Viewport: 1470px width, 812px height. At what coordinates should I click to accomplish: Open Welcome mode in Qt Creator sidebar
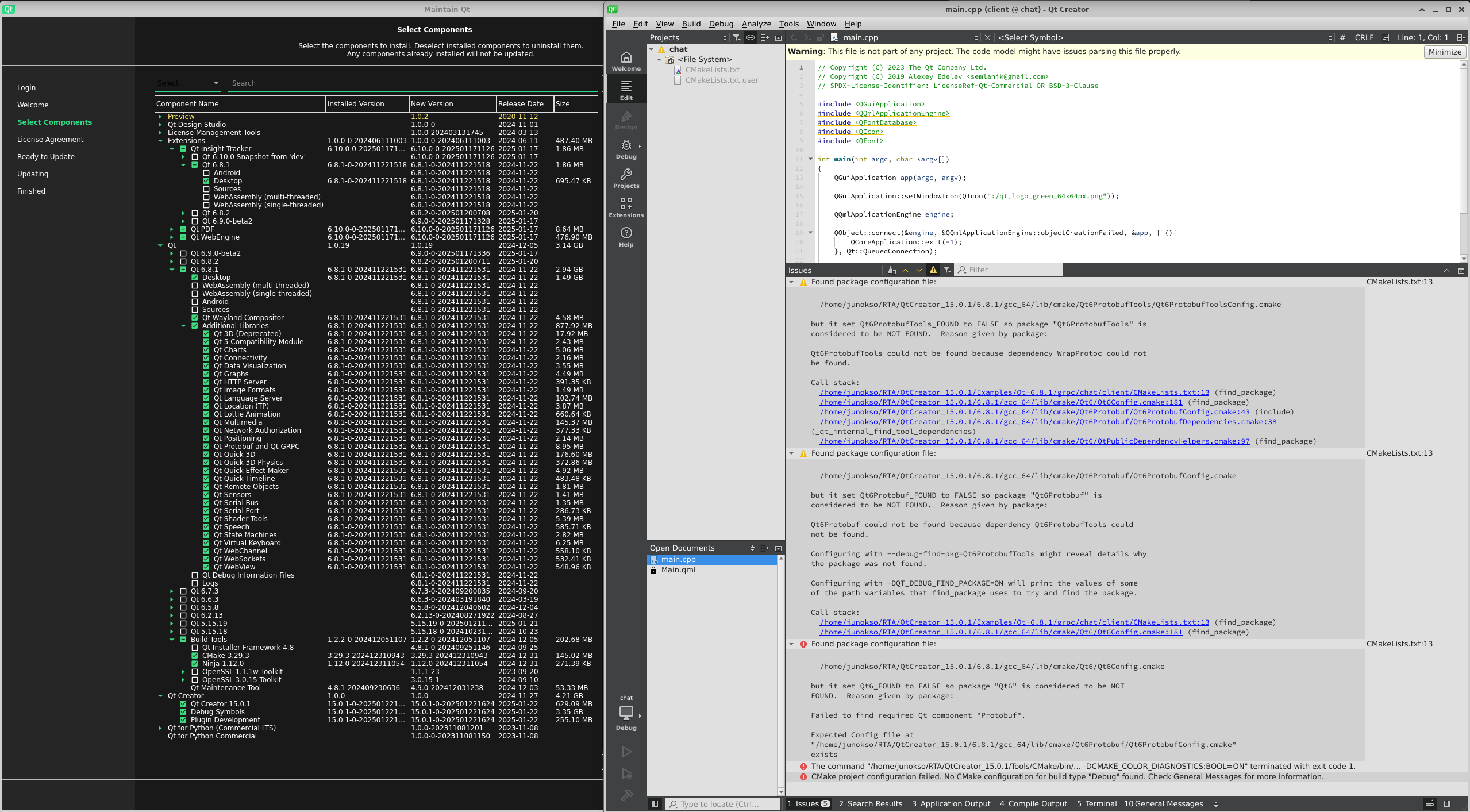(x=626, y=61)
